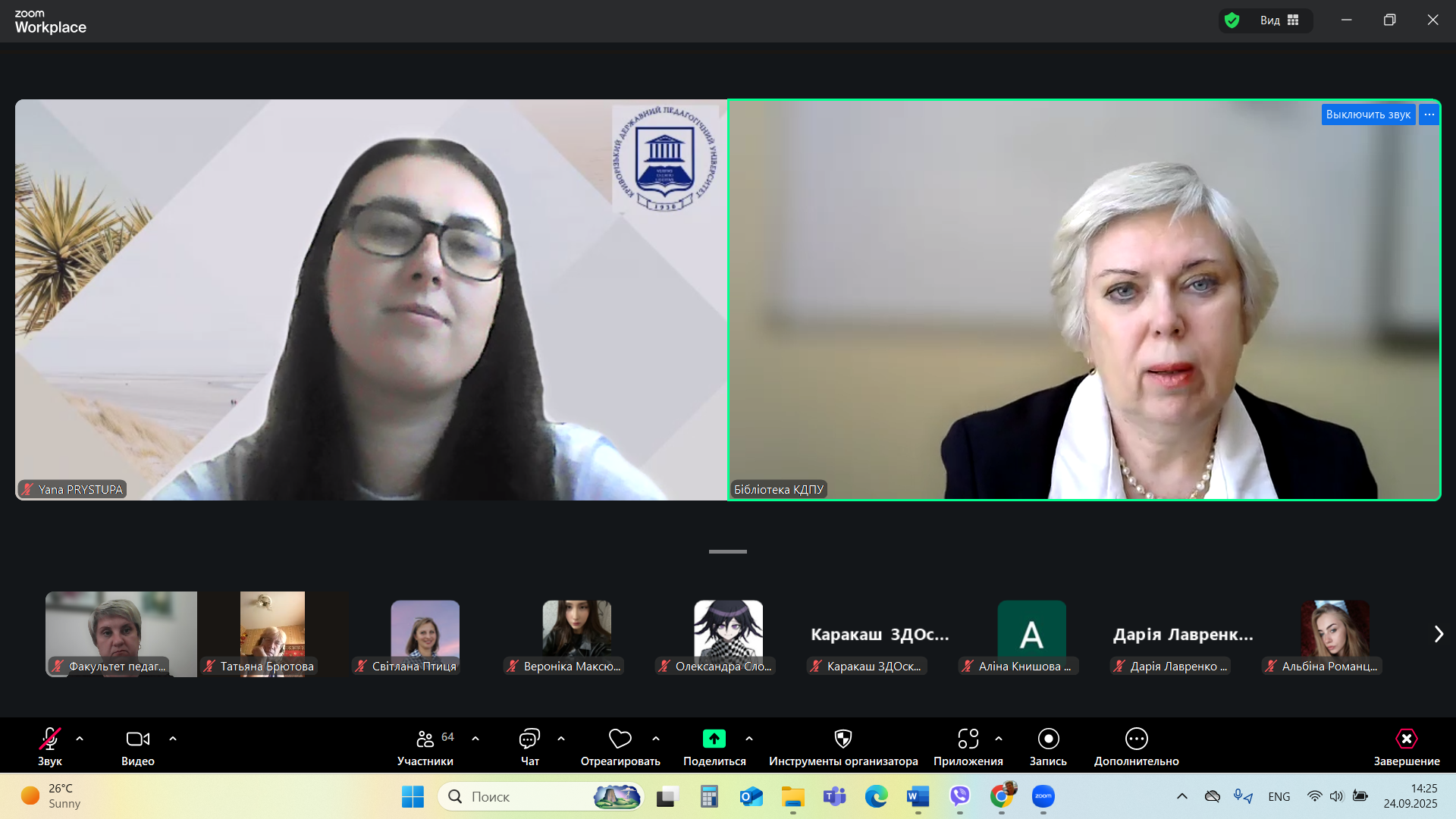
Task: Open the React heart icon
Action: tap(620, 739)
